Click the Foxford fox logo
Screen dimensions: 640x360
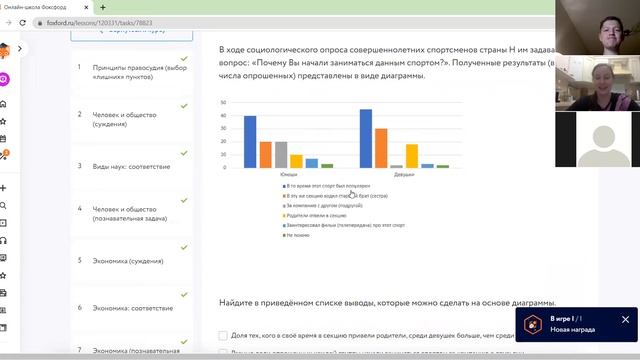click(4, 51)
